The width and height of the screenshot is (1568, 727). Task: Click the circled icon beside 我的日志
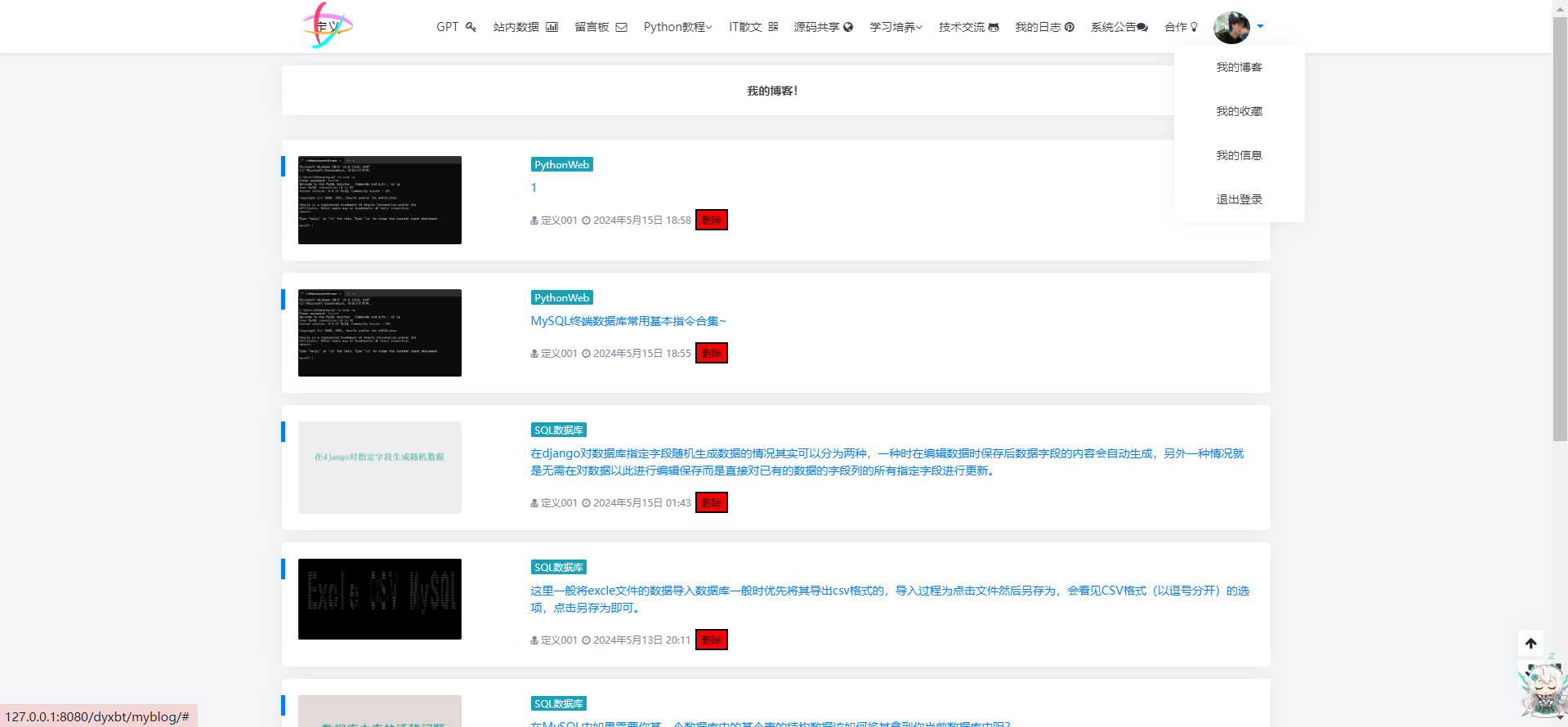click(1070, 27)
